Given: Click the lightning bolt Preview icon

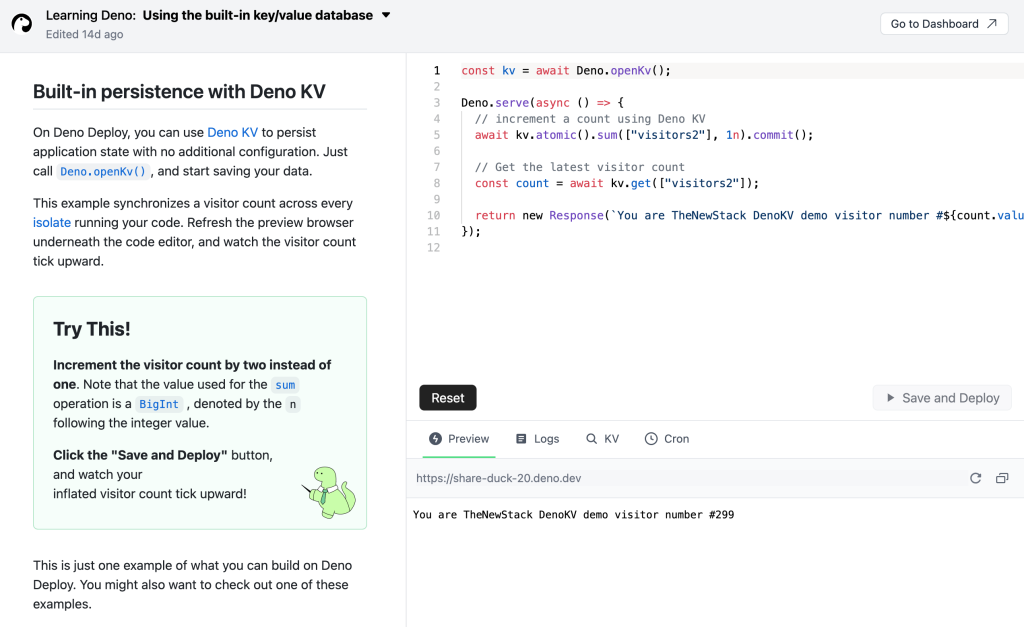Looking at the screenshot, I should (x=435, y=439).
